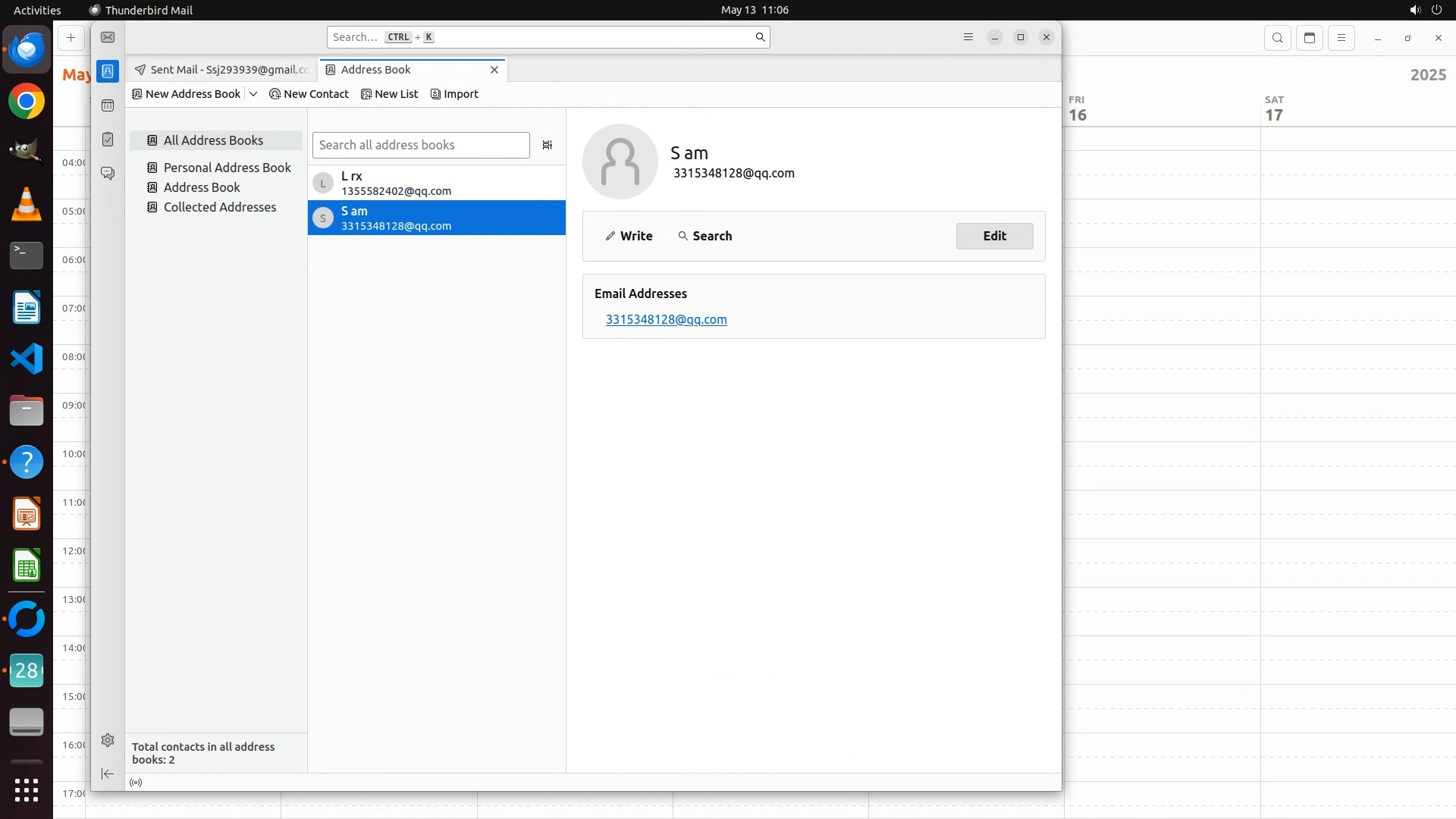Open the Tasks space in sidebar
Viewport: 1456px width, 819px height.
108,140
